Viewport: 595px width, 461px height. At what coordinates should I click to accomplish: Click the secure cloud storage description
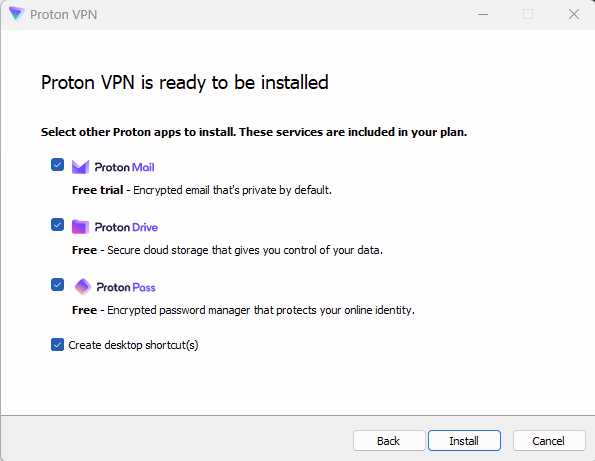[x=227, y=250]
